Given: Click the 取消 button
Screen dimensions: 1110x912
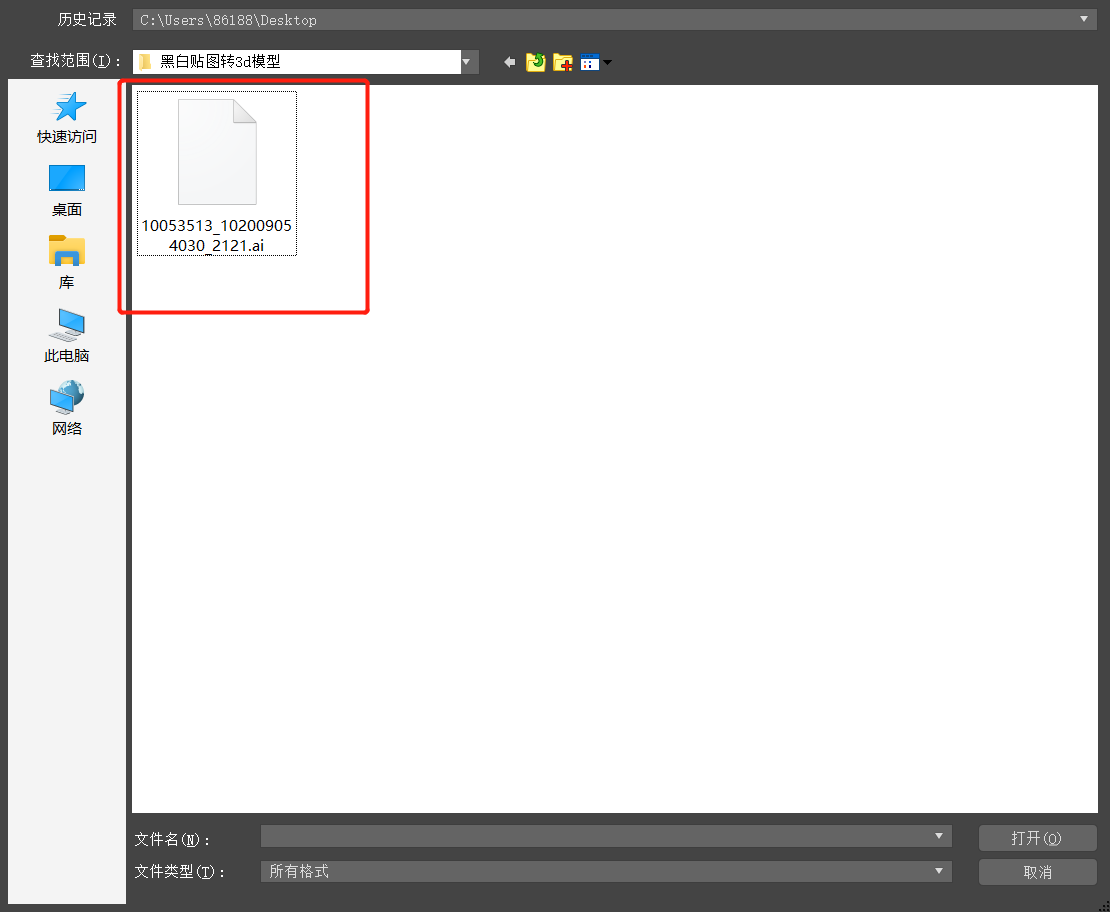Looking at the screenshot, I should point(1037,872).
